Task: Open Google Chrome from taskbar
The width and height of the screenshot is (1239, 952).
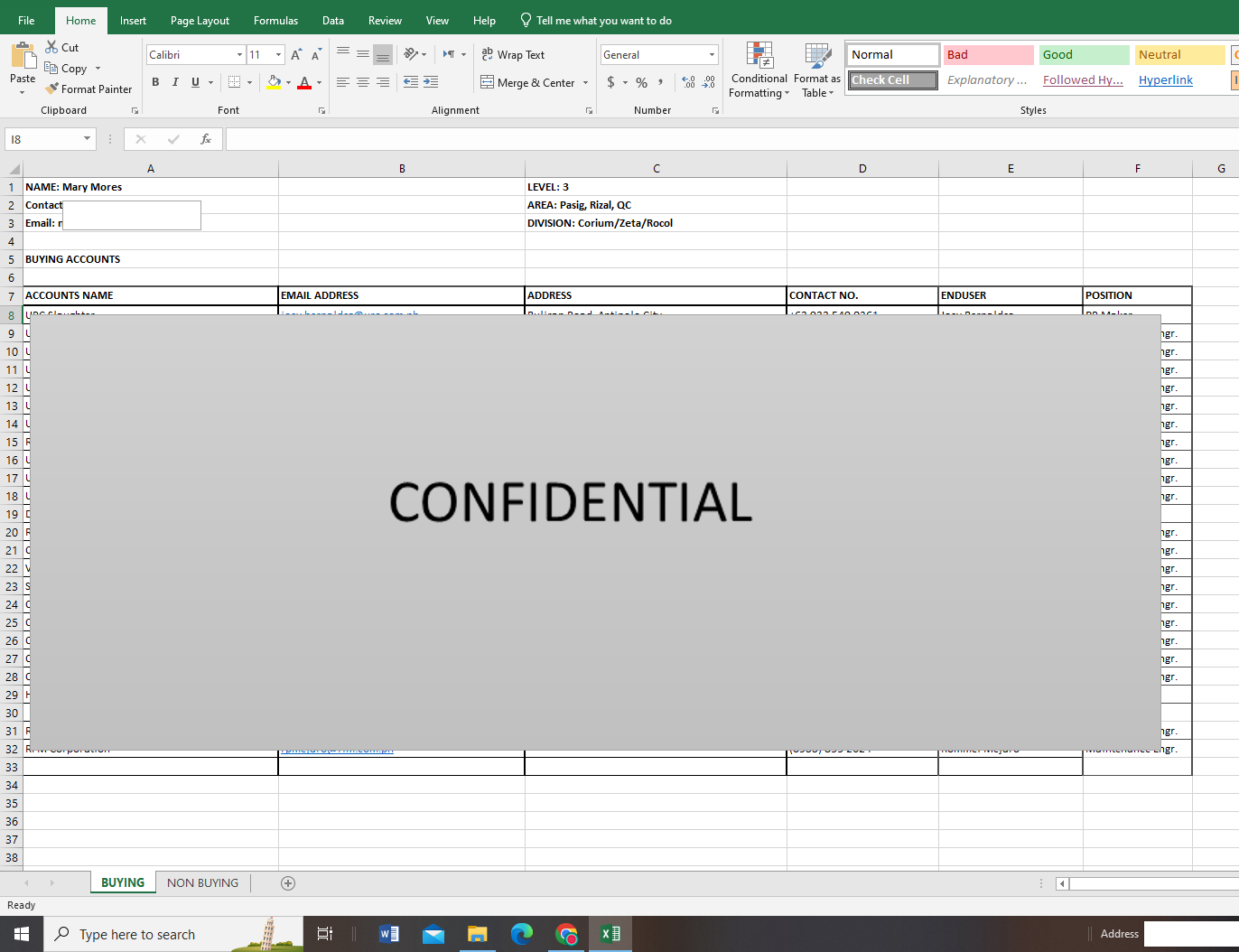Action: pos(566,934)
